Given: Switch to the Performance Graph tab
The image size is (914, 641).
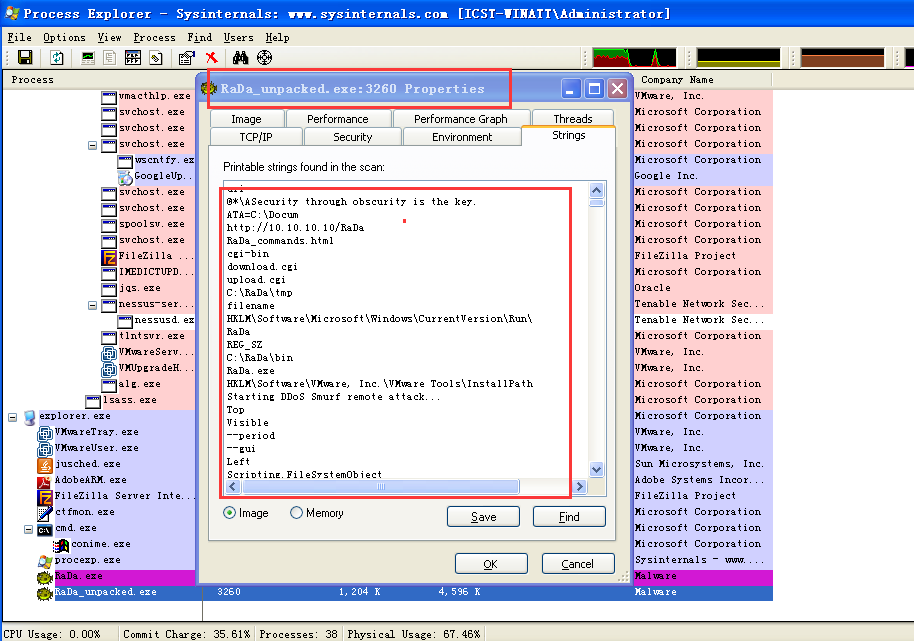Looking at the screenshot, I should tap(461, 119).
